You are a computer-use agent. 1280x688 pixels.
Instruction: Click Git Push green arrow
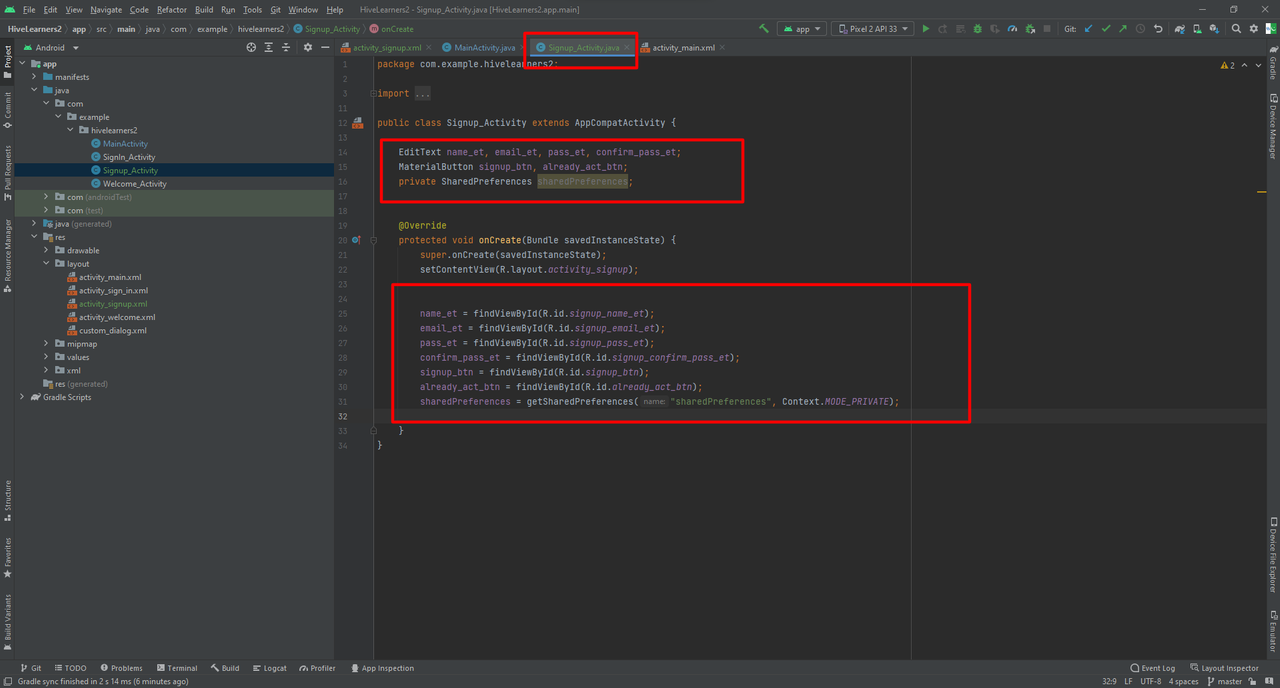point(1123,29)
